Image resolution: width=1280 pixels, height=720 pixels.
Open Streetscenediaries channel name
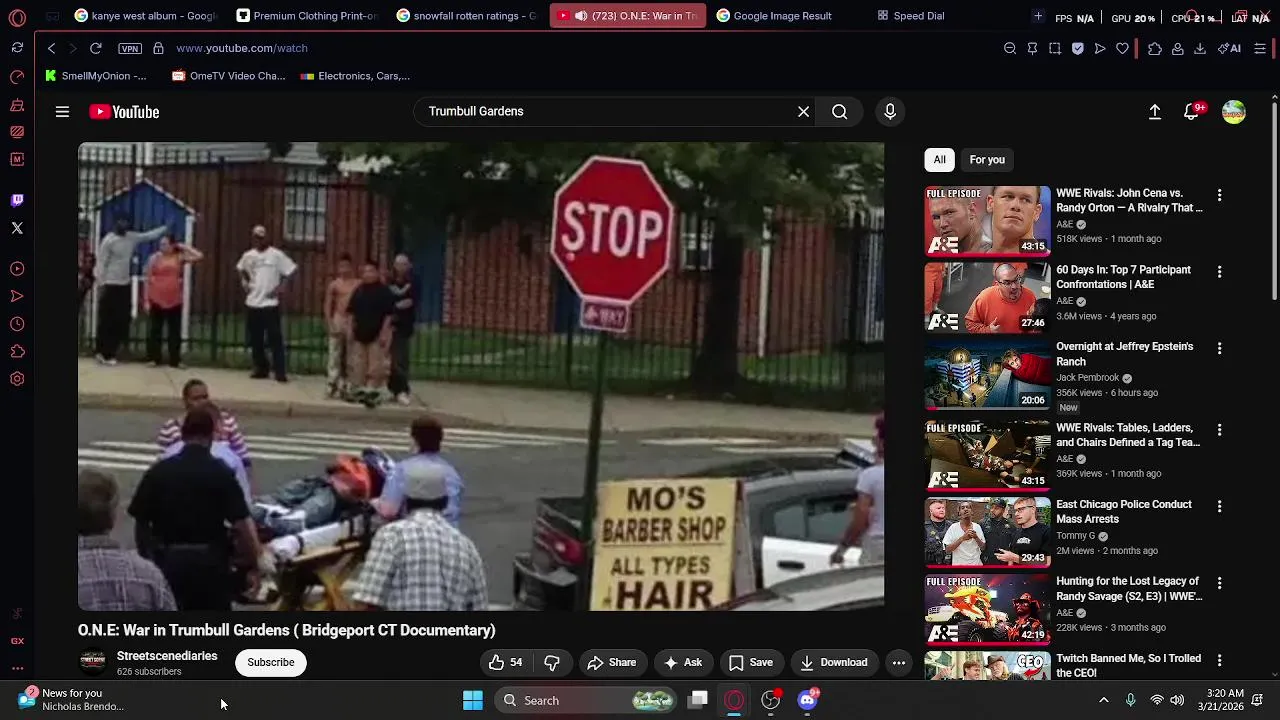[167, 656]
